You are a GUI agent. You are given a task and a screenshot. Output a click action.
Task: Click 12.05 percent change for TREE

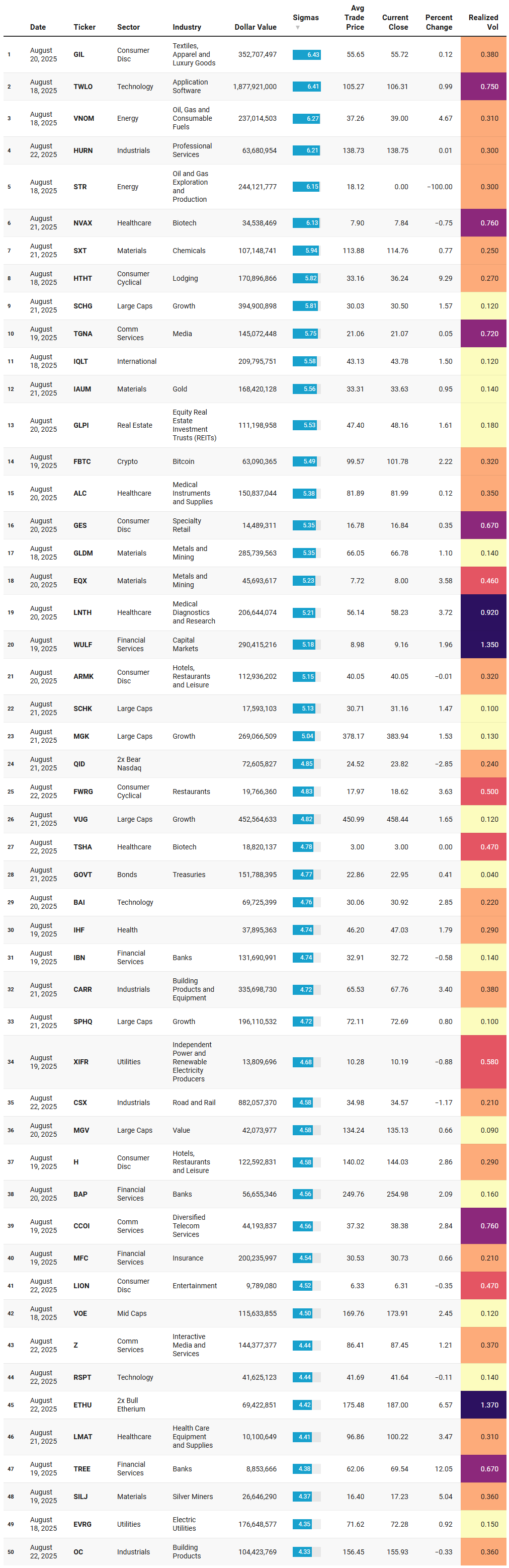click(443, 1469)
